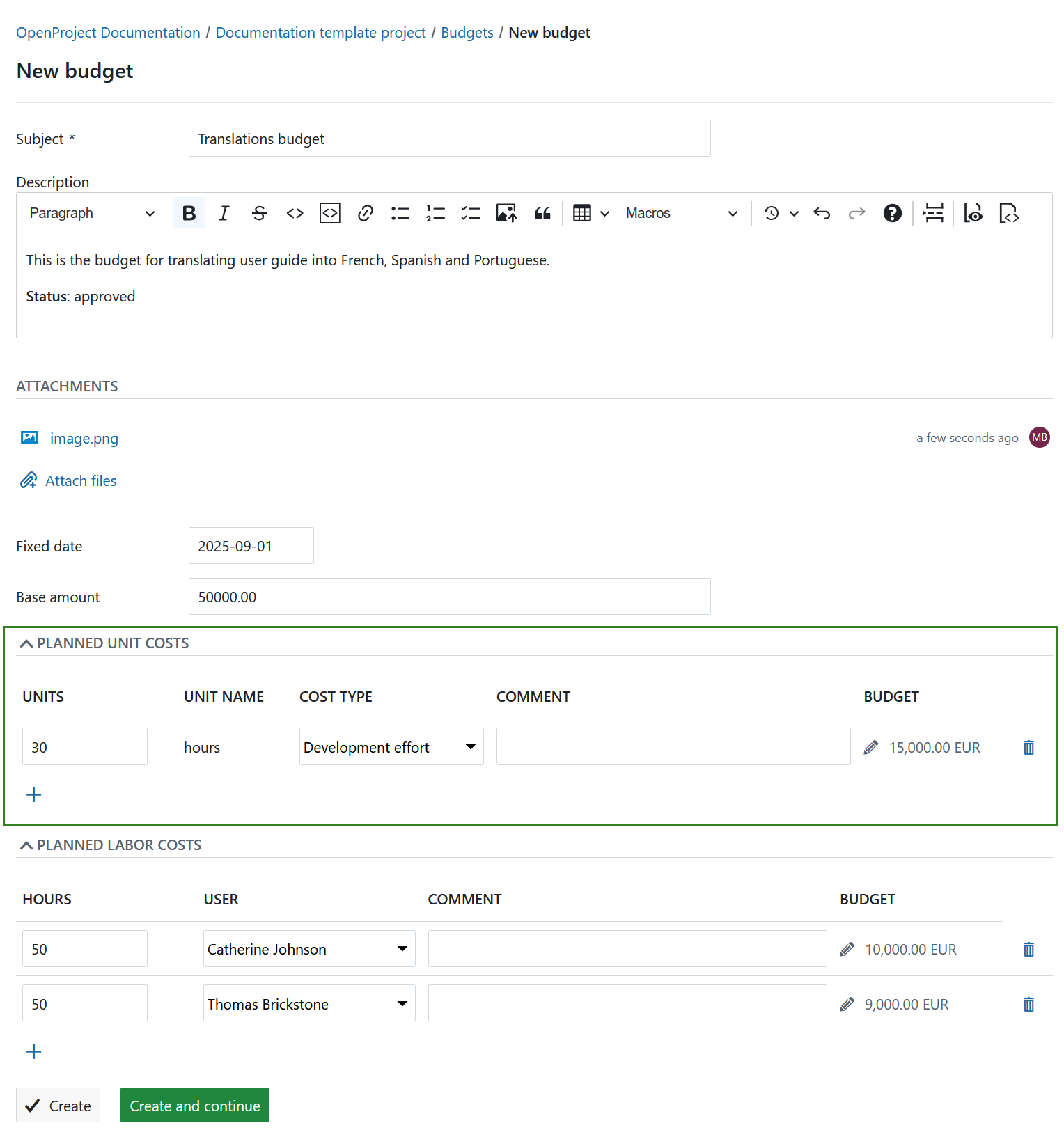1064x1130 pixels.
Task: Open the Development effort cost type dropdown
Action: click(391, 747)
